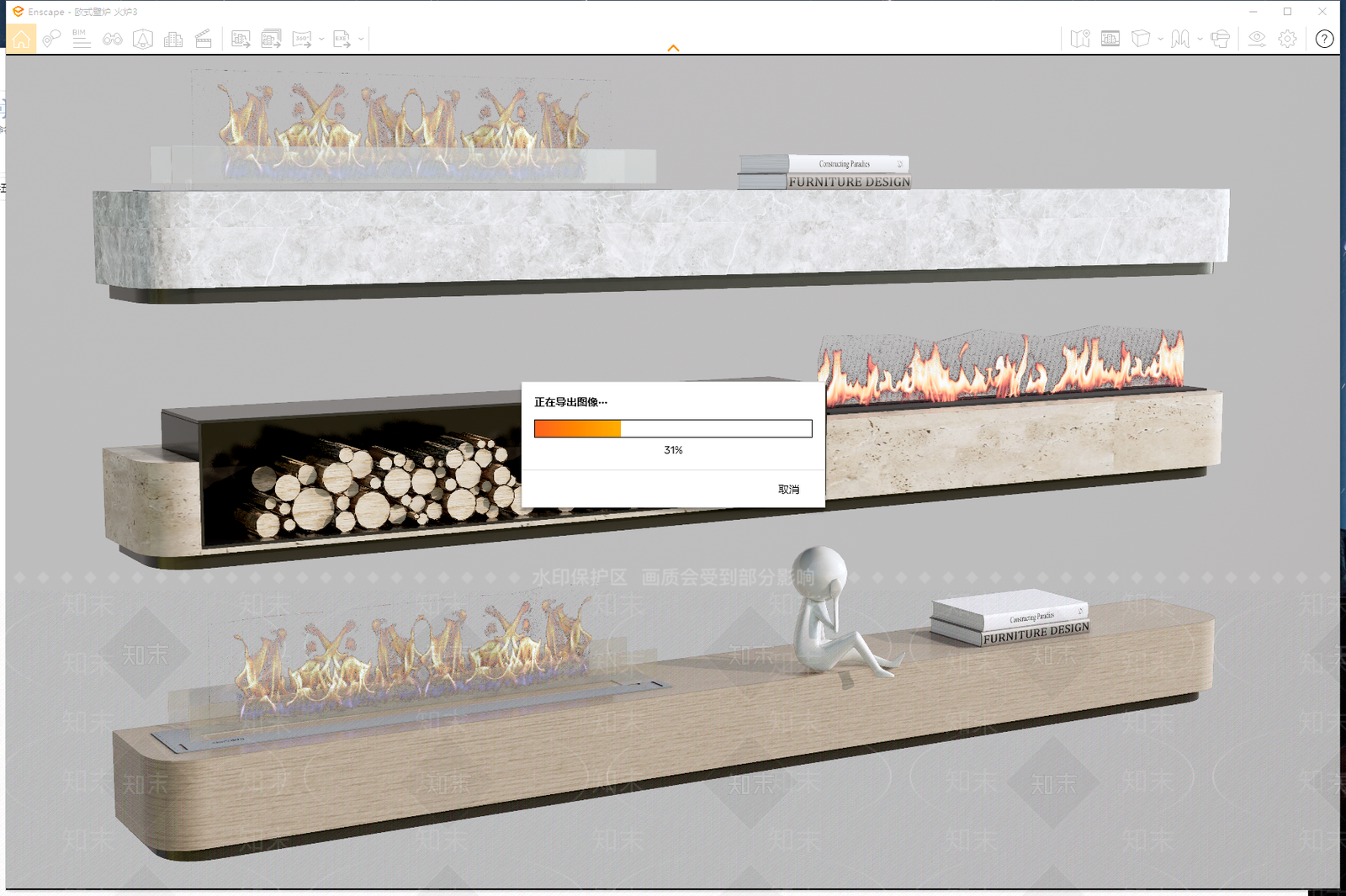Click the batch rendering export icon
The image size is (1346, 896).
pyautogui.click(x=271, y=39)
